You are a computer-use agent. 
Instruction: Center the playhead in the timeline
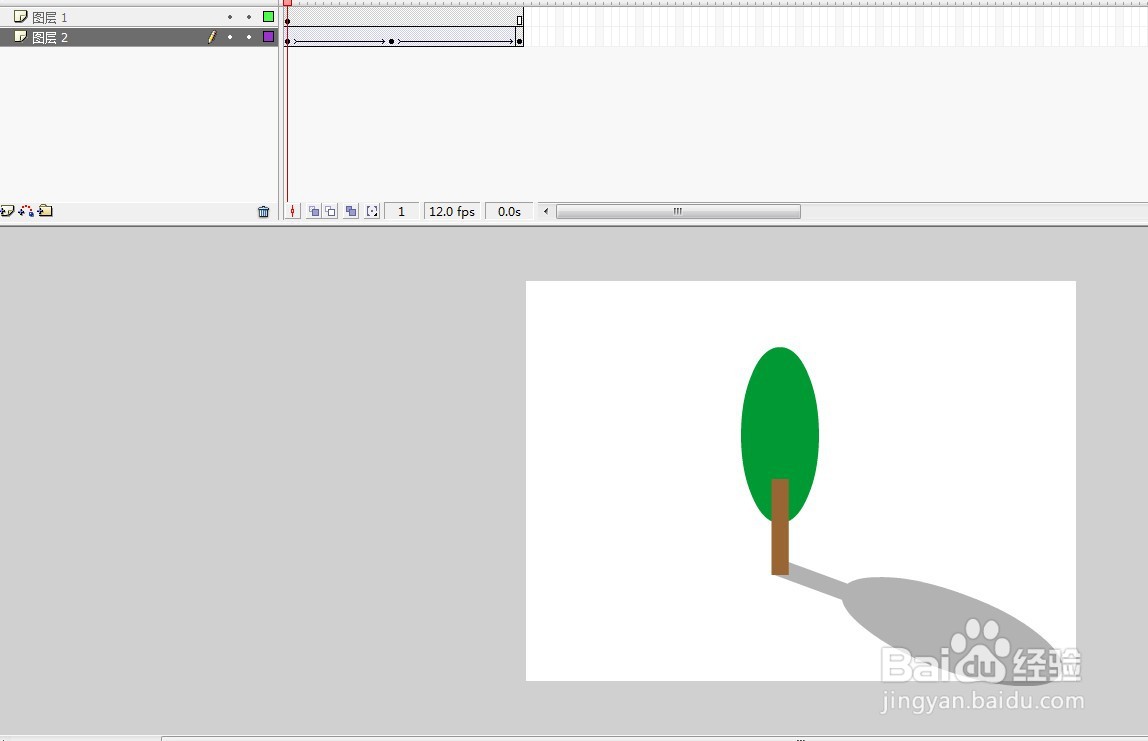292,211
